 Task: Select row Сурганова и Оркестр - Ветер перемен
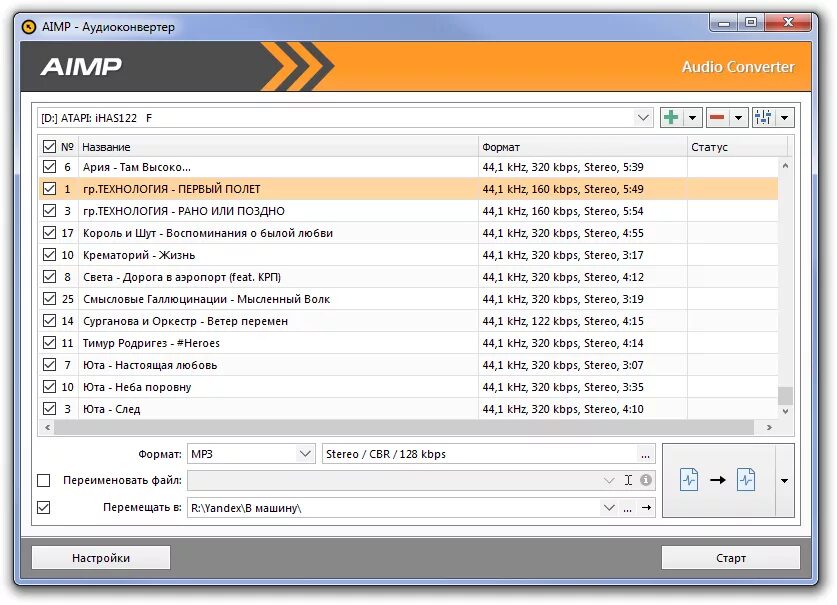408,321
